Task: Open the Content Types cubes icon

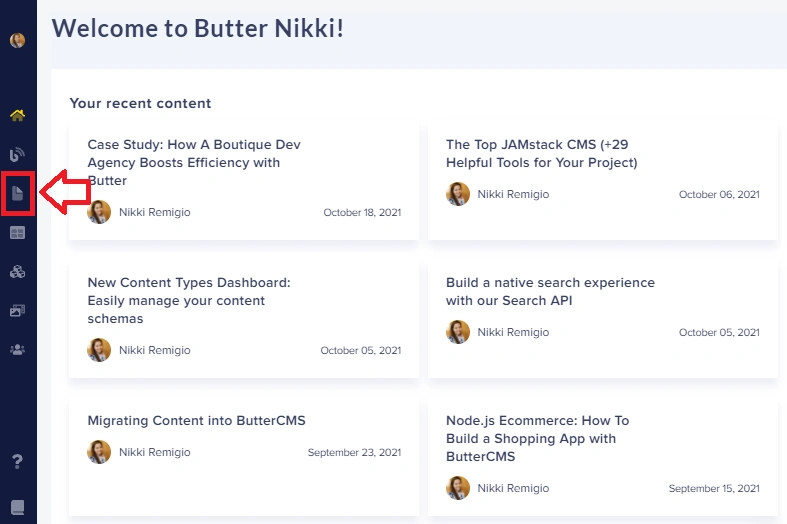Action: tap(18, 272)
